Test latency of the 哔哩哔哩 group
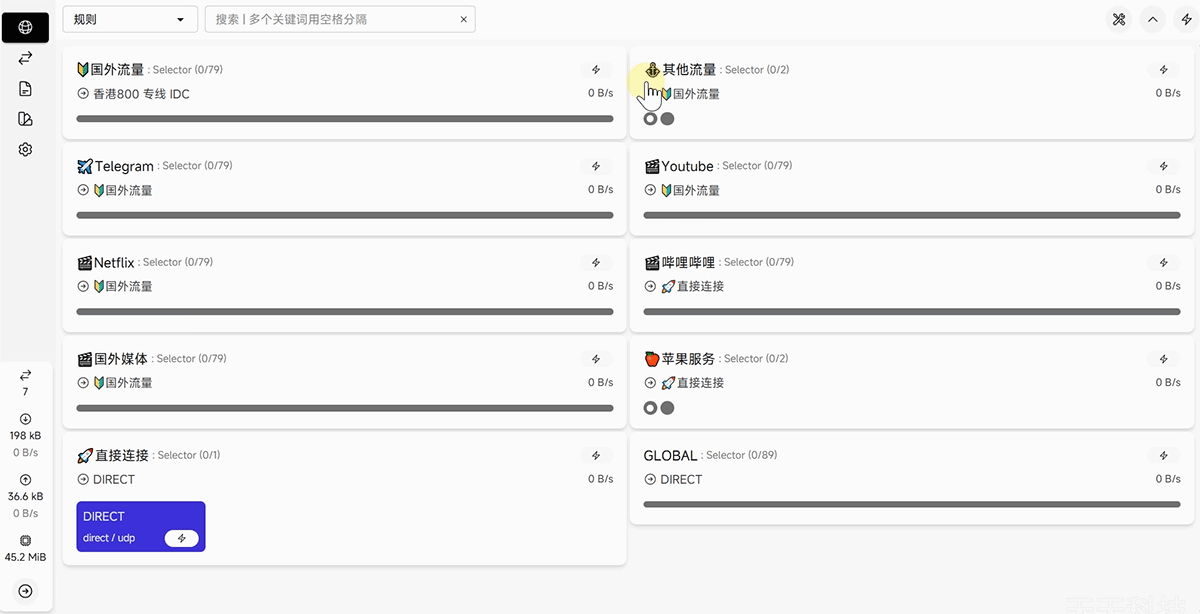The image size is (1200, 614). 1163,262
